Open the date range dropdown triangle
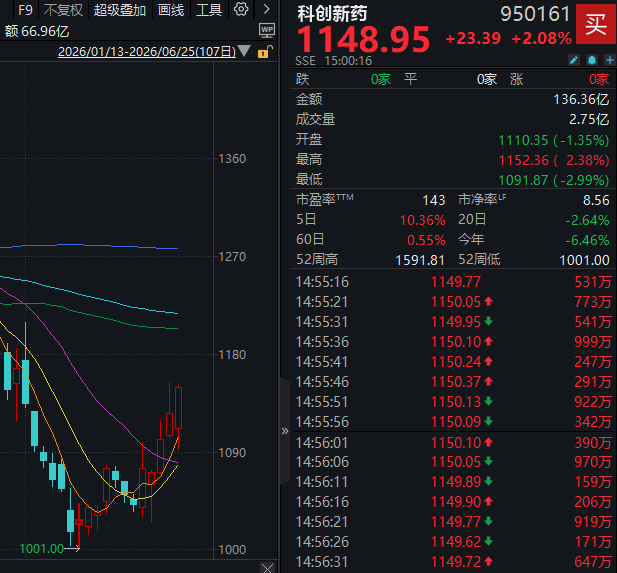This screenshot has width=617, height=573. (244, 51)
